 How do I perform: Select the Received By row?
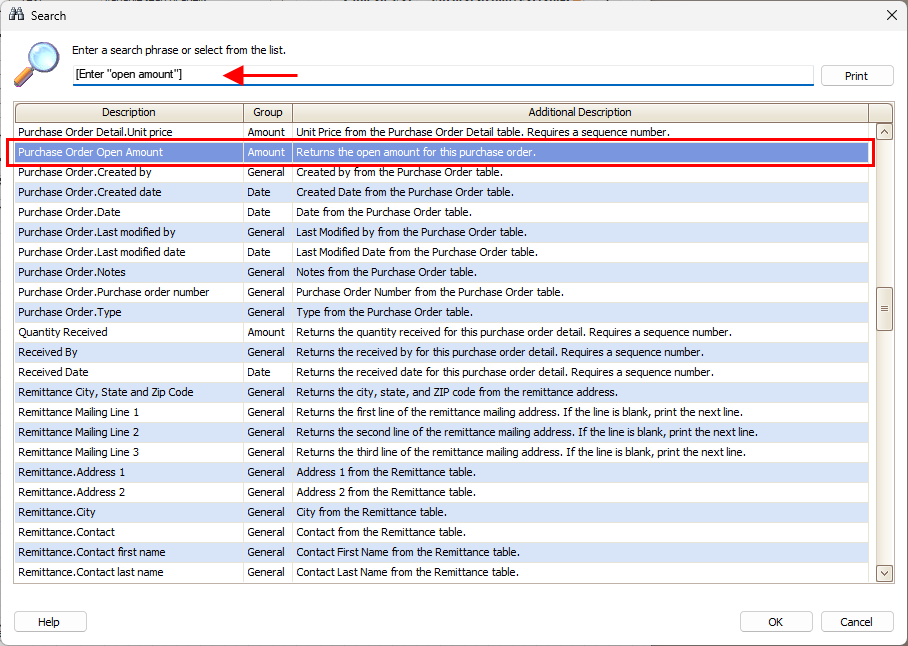click(442, 352)
